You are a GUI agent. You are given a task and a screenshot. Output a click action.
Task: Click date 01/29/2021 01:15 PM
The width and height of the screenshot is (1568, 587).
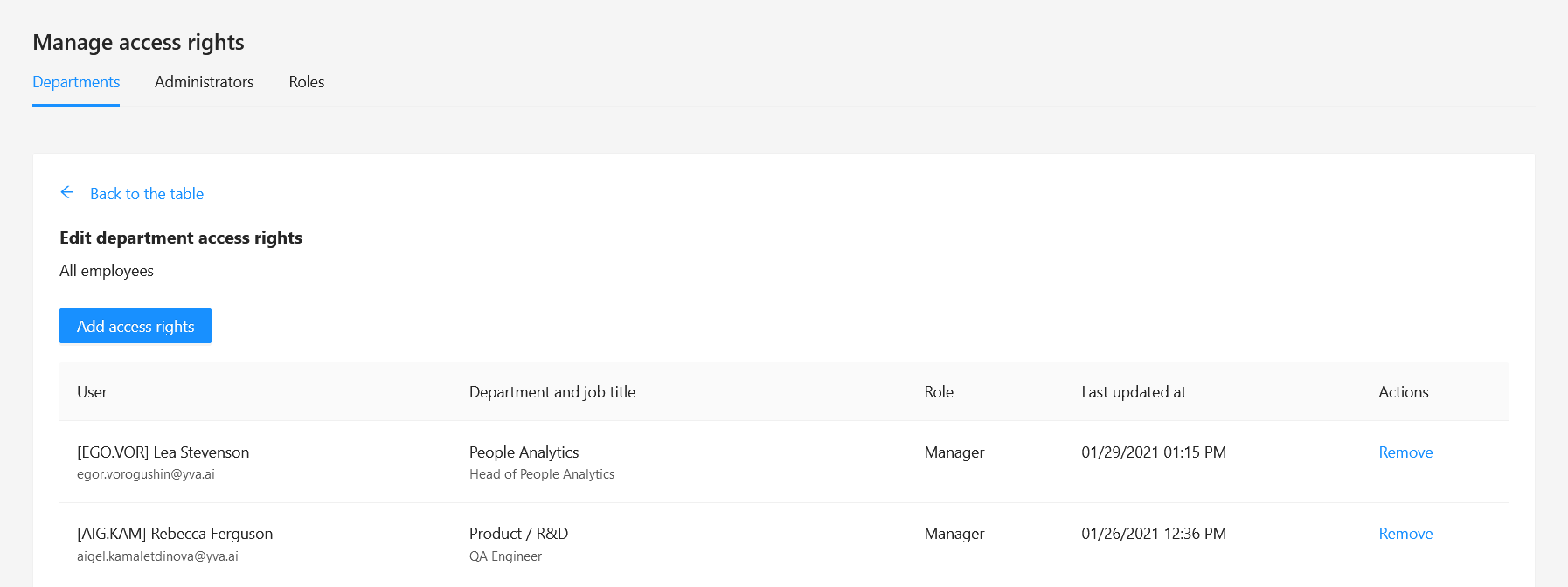click(1154, 452)
